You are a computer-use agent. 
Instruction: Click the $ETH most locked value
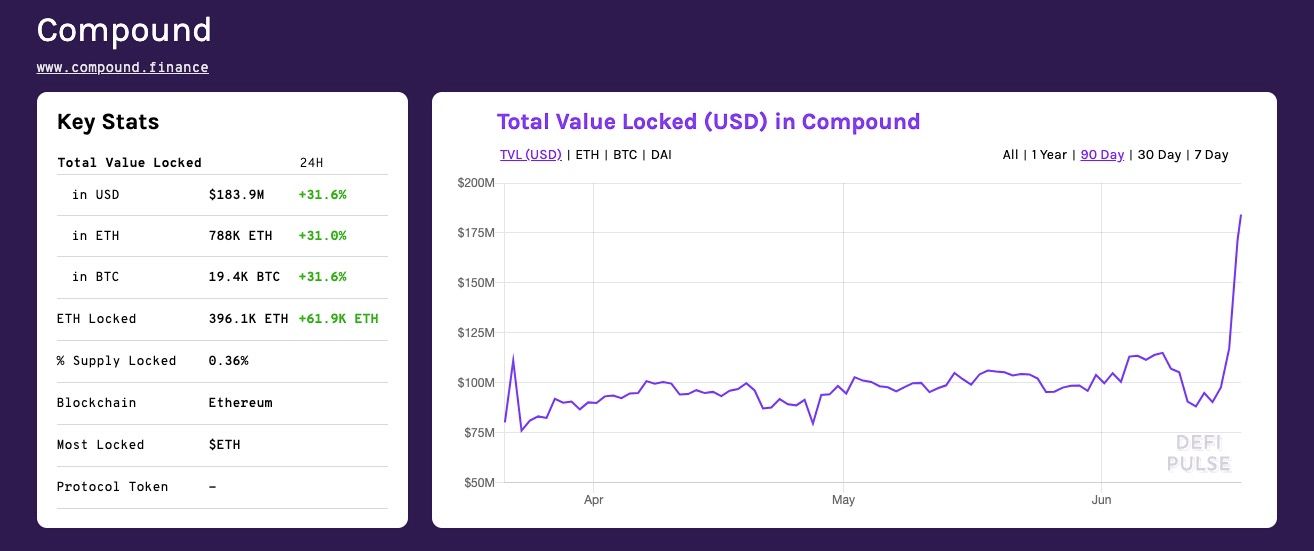[x=224, y=445]
